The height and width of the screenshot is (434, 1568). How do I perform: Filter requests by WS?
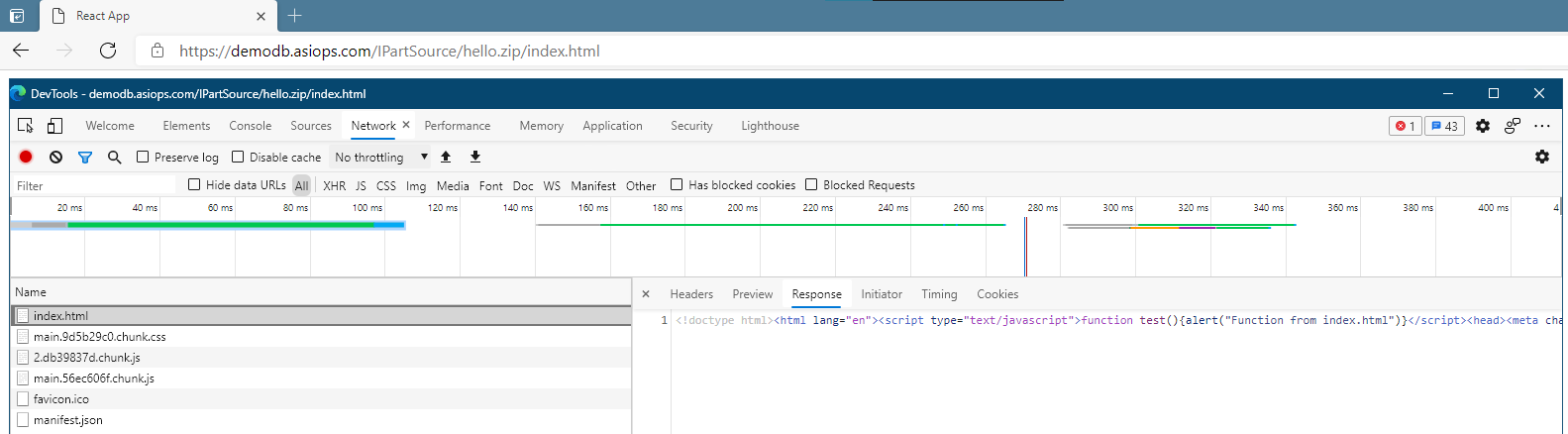tap(552, 185)
